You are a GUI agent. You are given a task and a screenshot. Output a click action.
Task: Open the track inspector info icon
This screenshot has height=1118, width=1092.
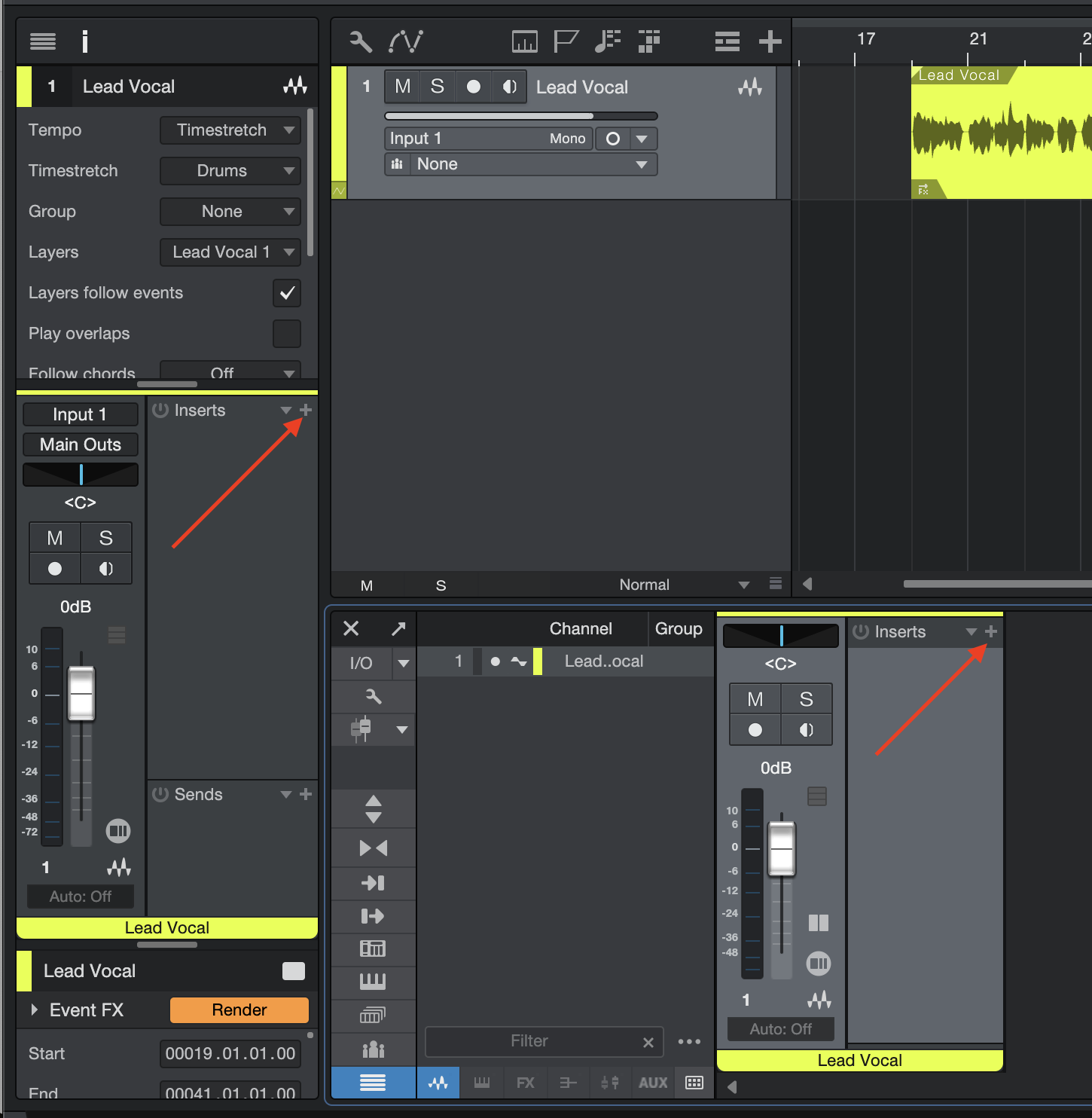pyautogui.click(x=85, y=41)
